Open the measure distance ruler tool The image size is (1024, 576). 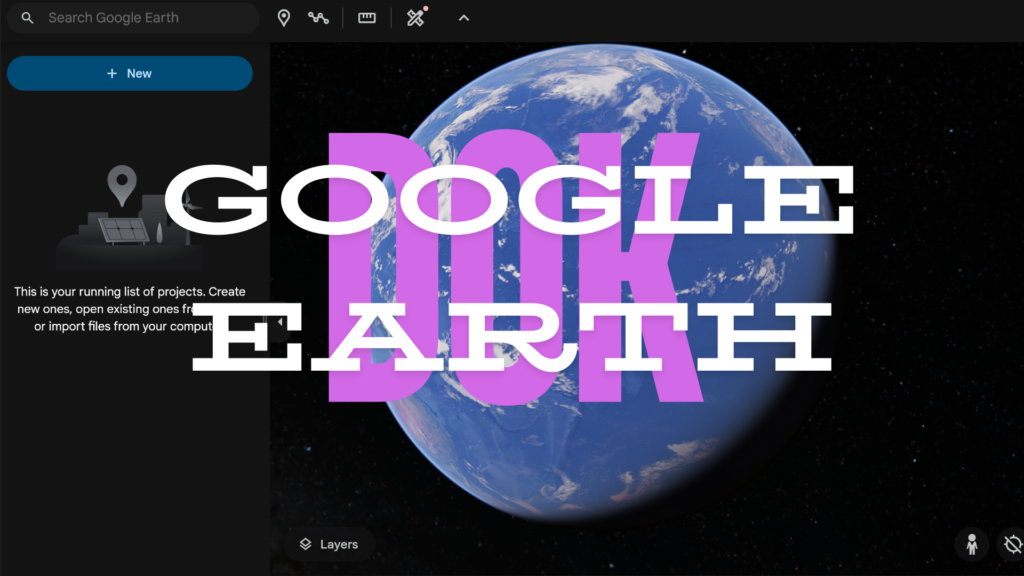click(x=367, y=18)
